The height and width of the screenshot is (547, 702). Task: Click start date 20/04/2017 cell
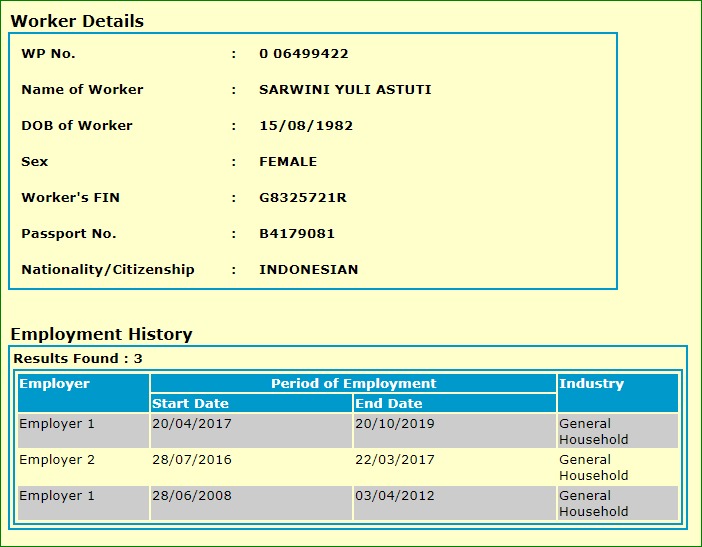190,424
